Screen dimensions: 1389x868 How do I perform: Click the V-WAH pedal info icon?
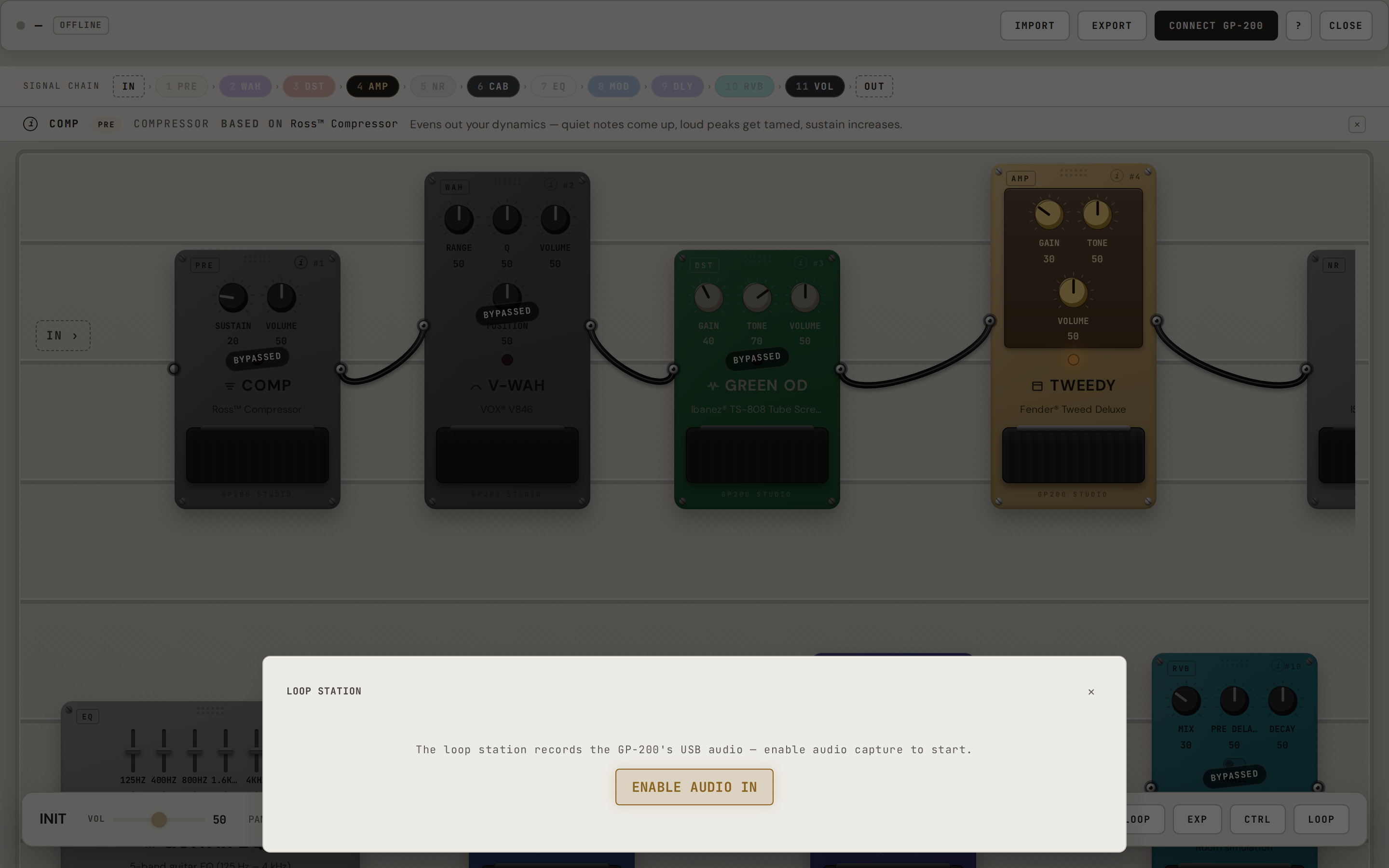click(x=550, y=184)
